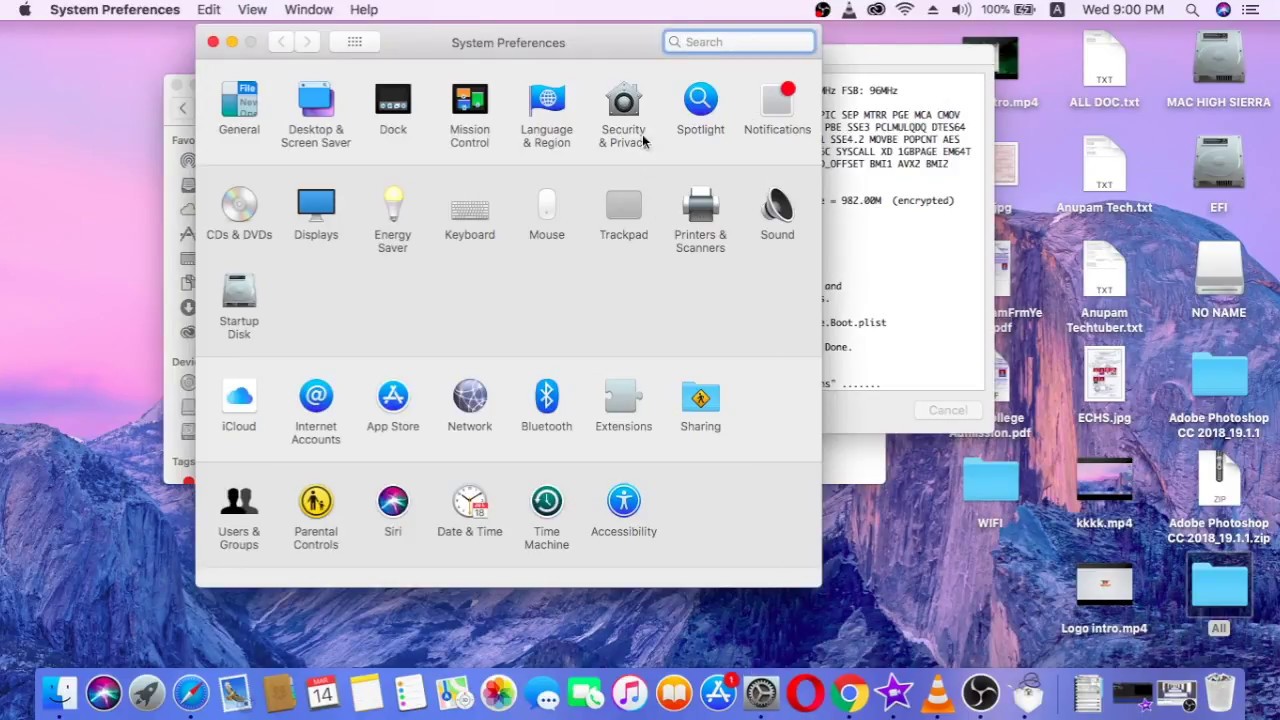Open Spotlight preferences
The height and width of the screenshot is (720, 1280).
tap(700, 108)
